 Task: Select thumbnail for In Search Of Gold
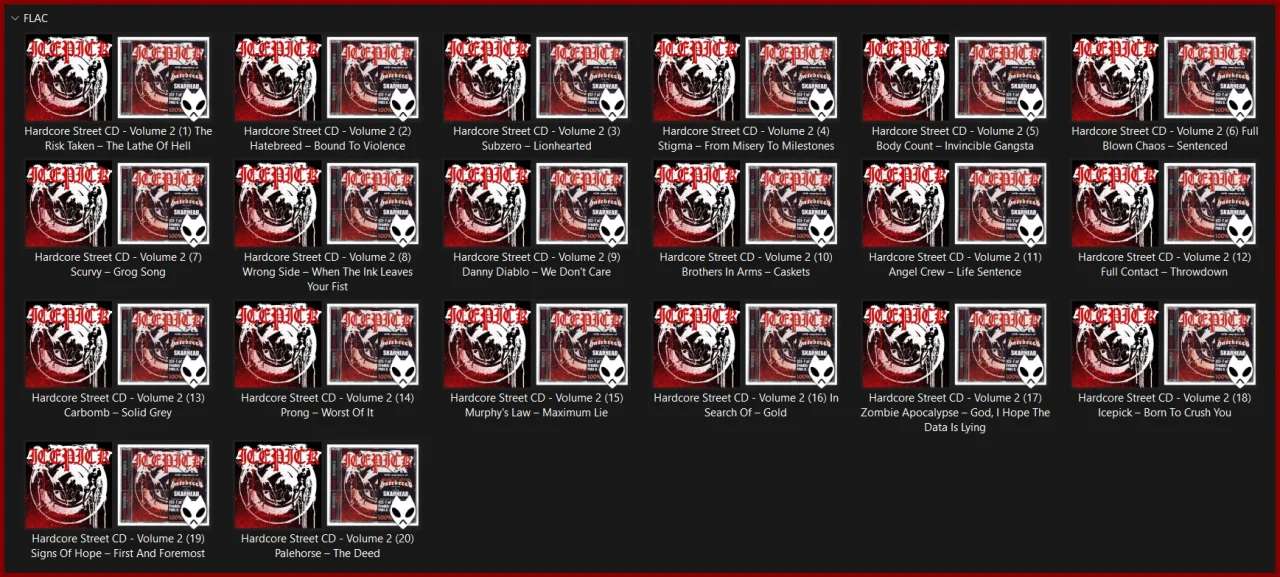(x=746, y=345)
